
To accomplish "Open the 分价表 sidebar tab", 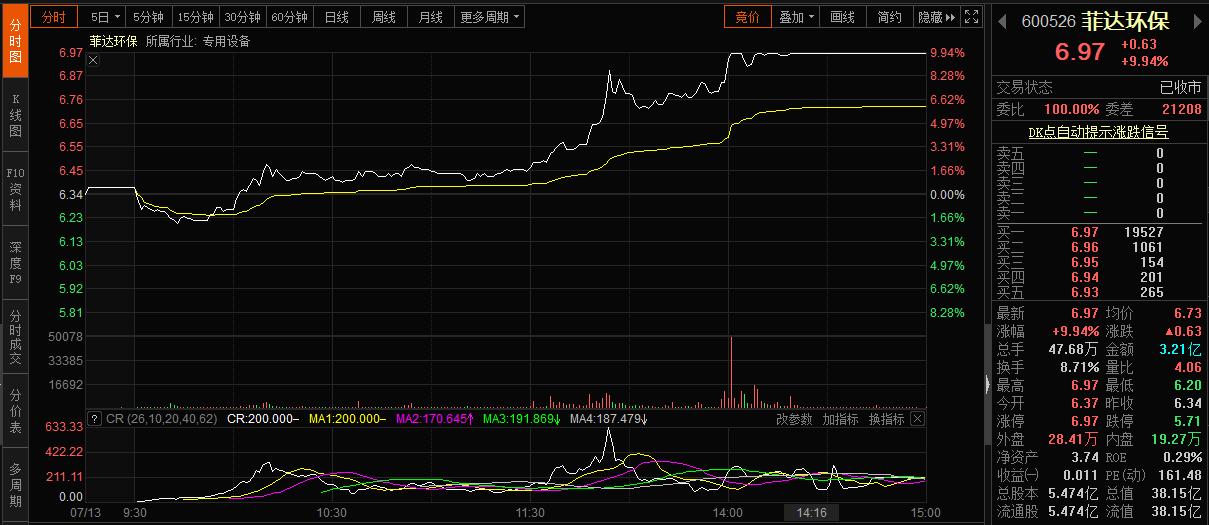I will (x=15, y=410).
